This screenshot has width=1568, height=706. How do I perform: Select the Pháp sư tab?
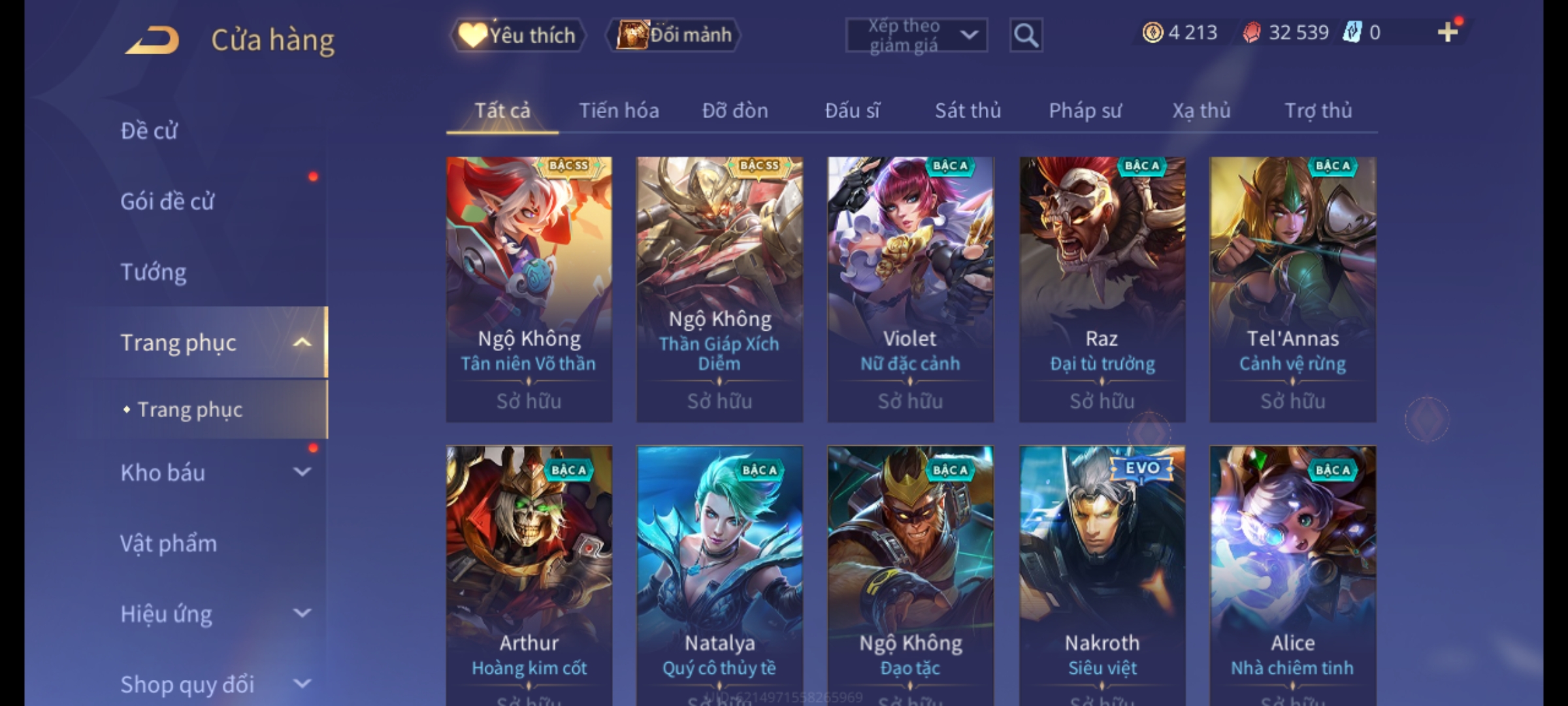1085,111
